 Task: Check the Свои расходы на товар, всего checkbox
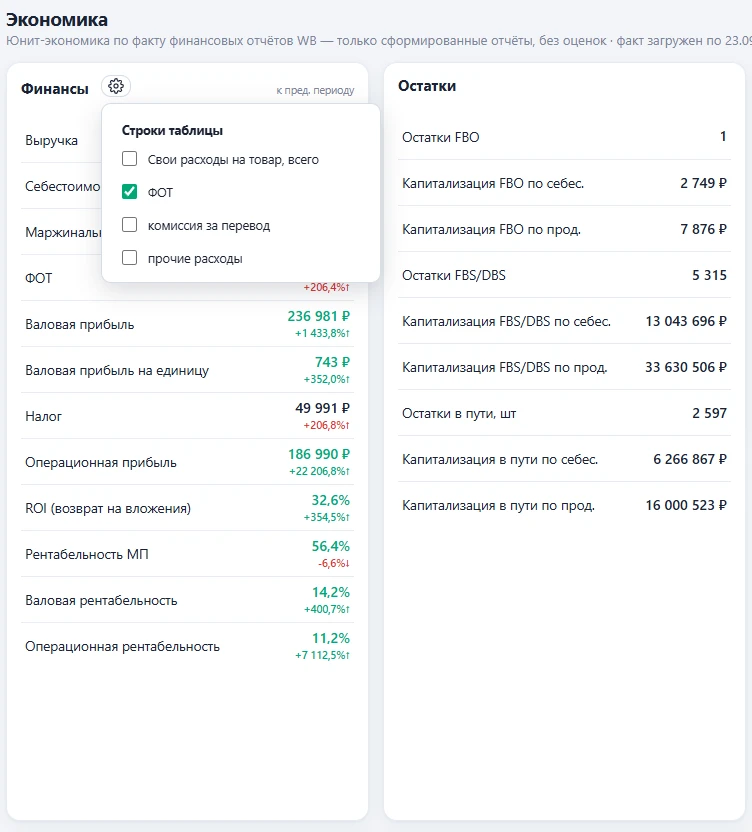[x=129, y=159]
